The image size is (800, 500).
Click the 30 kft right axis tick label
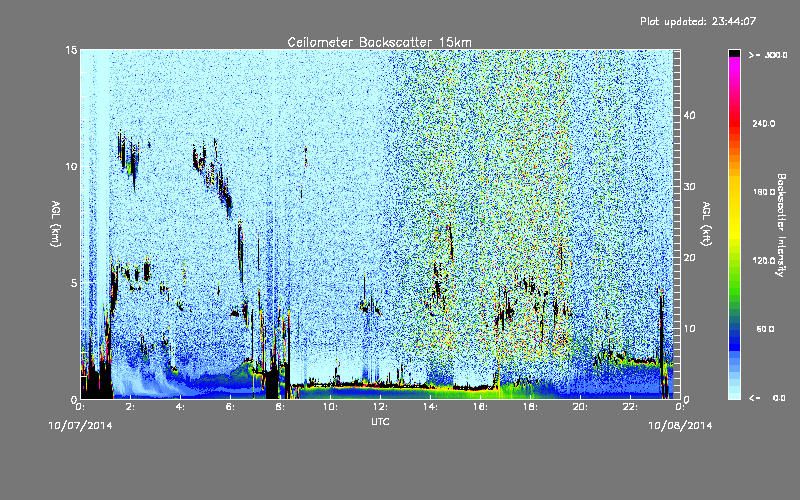[x=689, y=186]
